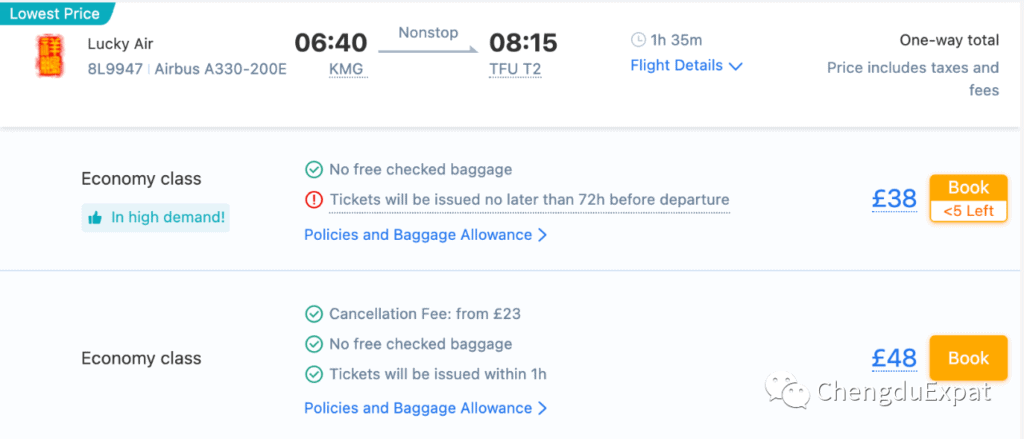Click the £38 price link
Screen dimensions: 1024x439
[x=895, y=199]
